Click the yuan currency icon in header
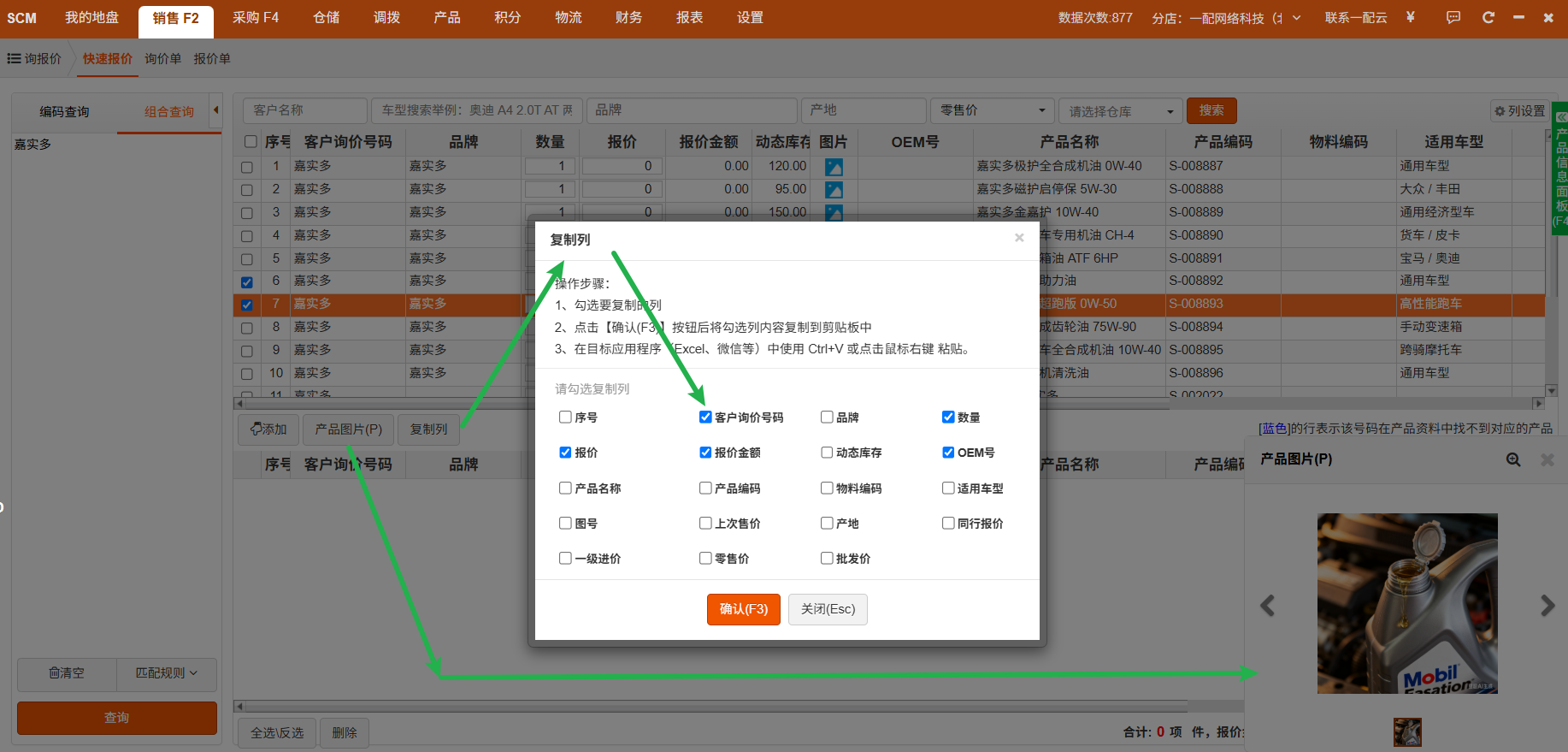The height and width of the screenshot is (752, 1568). coord(1410,17)
